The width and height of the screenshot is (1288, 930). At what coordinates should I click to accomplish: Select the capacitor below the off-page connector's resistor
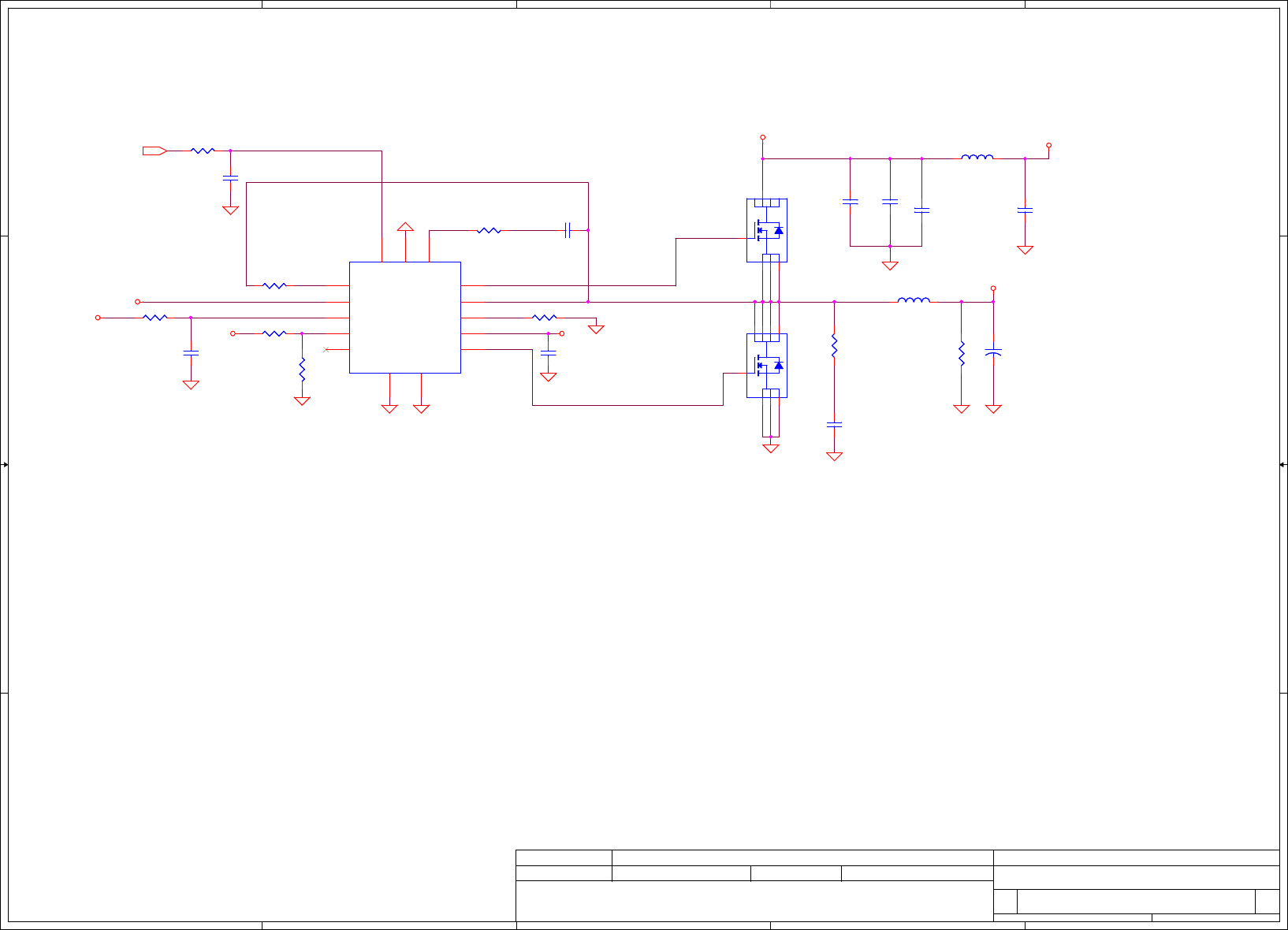click(230, 179)
